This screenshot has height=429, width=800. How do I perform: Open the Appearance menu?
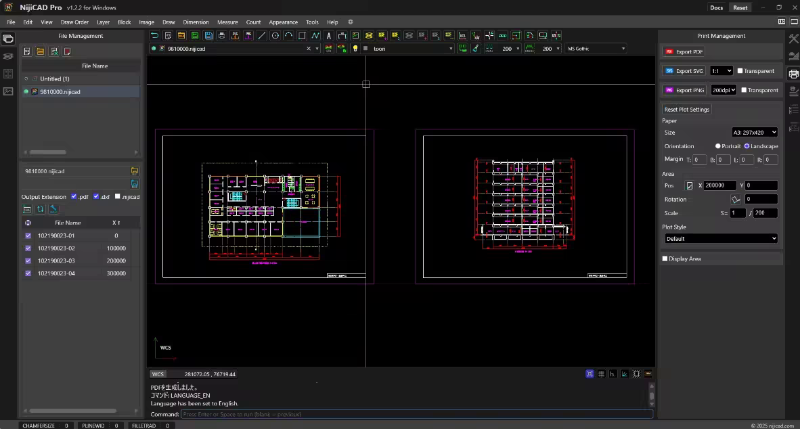click(284, 21)
